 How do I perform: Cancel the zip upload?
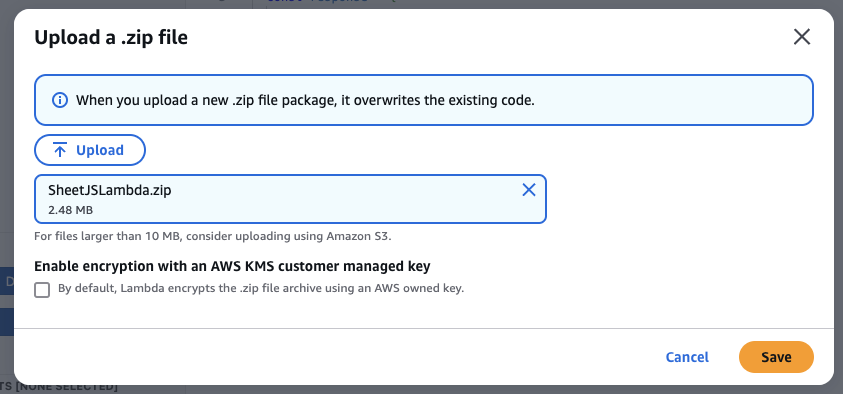tap(687, 357)
